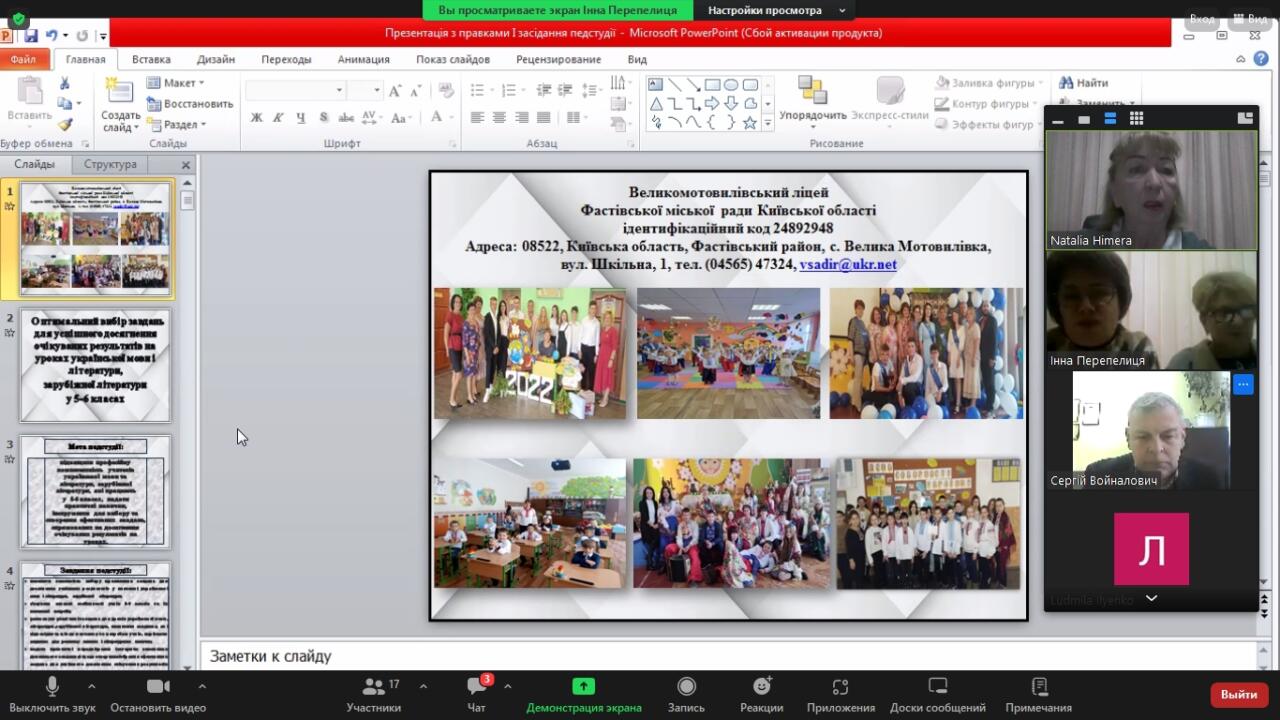Toggle right text alignment
This screenshot has height=720, width=1280.
point(521,117)
